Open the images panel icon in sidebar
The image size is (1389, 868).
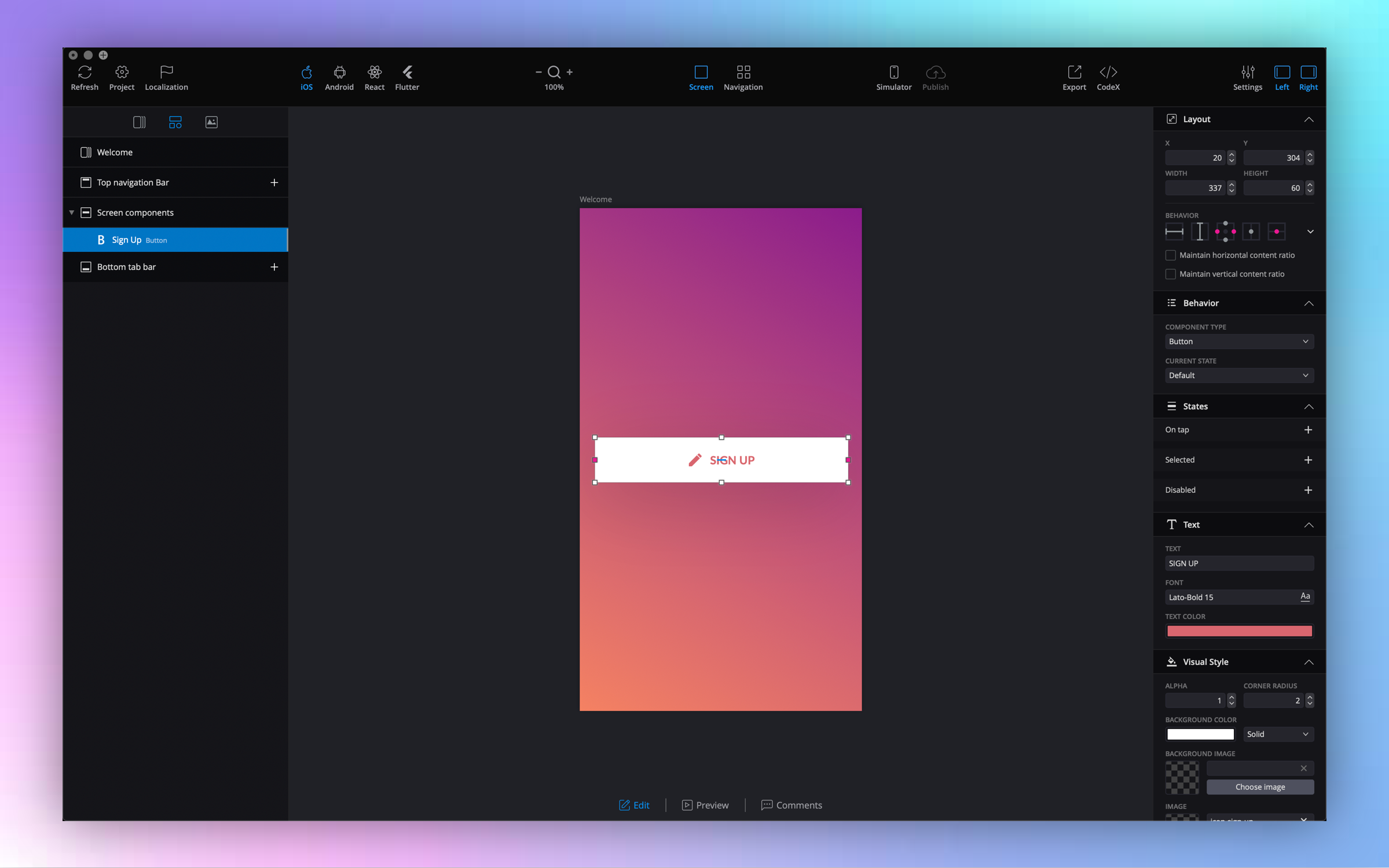[x=211, y=122]
